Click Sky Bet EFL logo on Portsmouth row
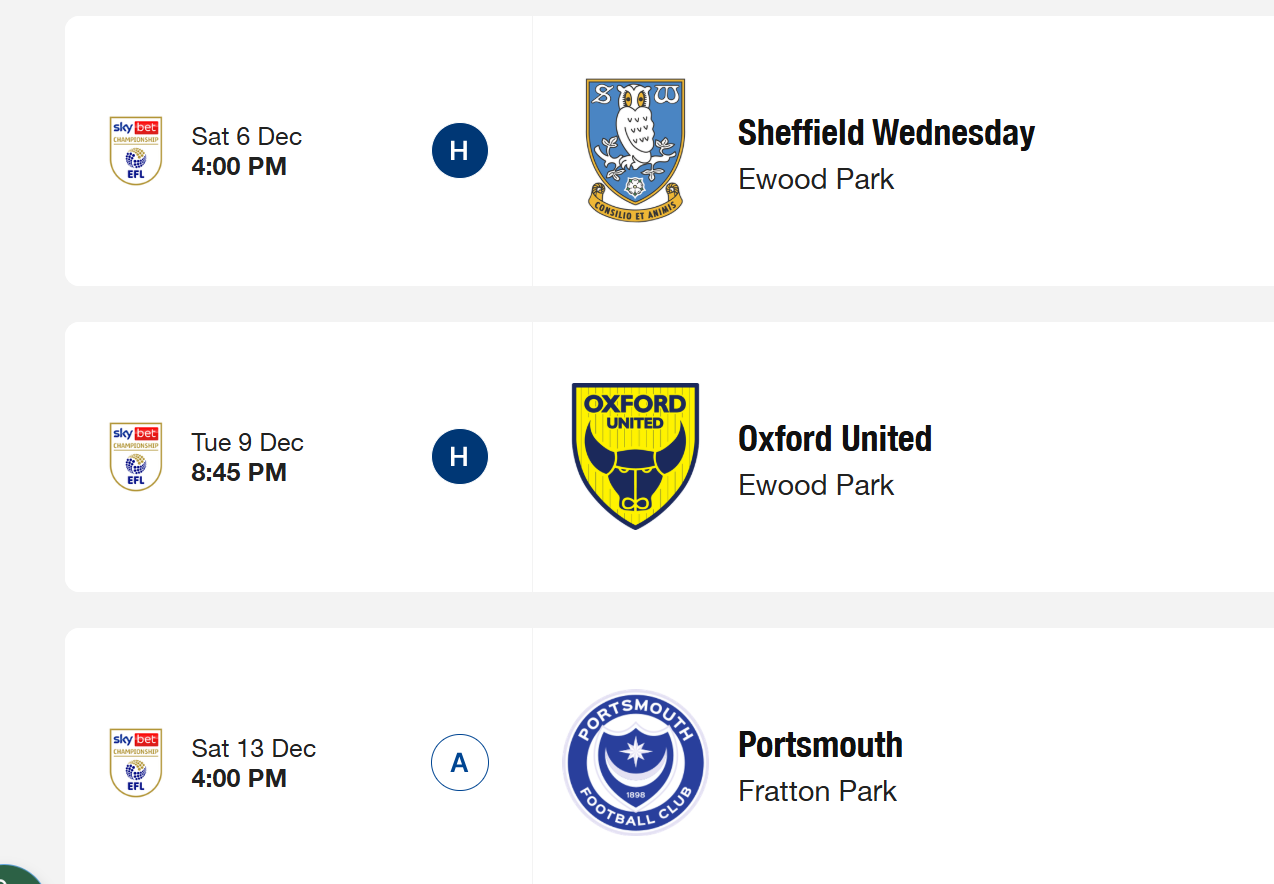 135,763
